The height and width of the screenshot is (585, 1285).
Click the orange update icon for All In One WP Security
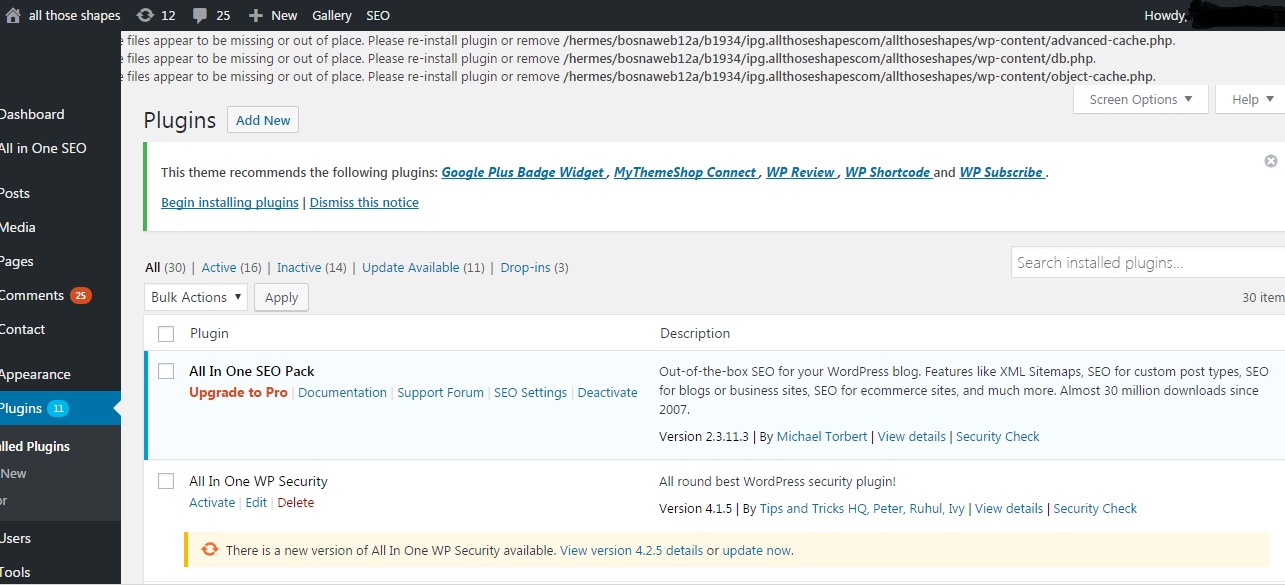click(210, 549)
